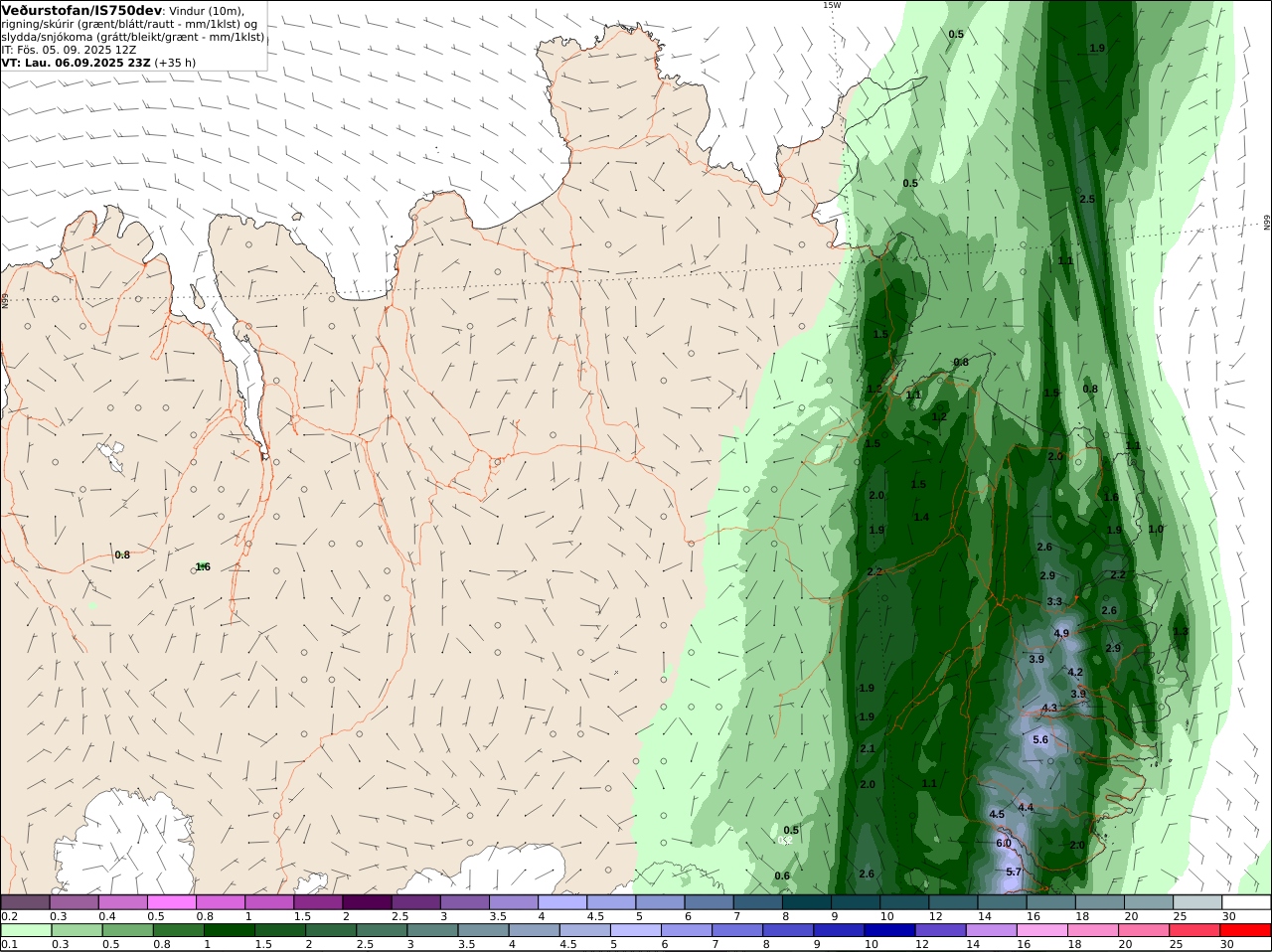This screenshot has height=952, width=1272.
Task: Click the 6.0 precipitation value on the map
Action: click(x=1004, y=843)
